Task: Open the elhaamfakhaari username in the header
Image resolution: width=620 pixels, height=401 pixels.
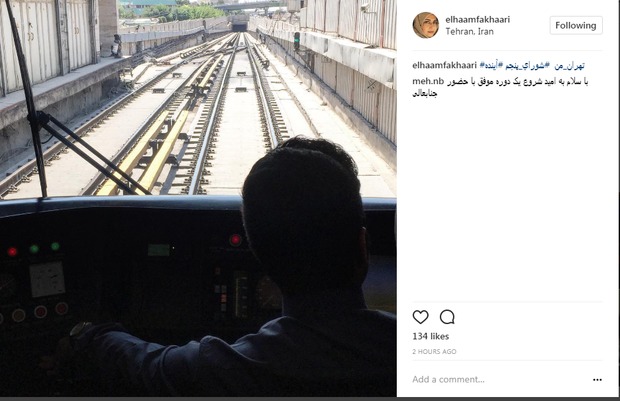Action: (x=478, y=19)
